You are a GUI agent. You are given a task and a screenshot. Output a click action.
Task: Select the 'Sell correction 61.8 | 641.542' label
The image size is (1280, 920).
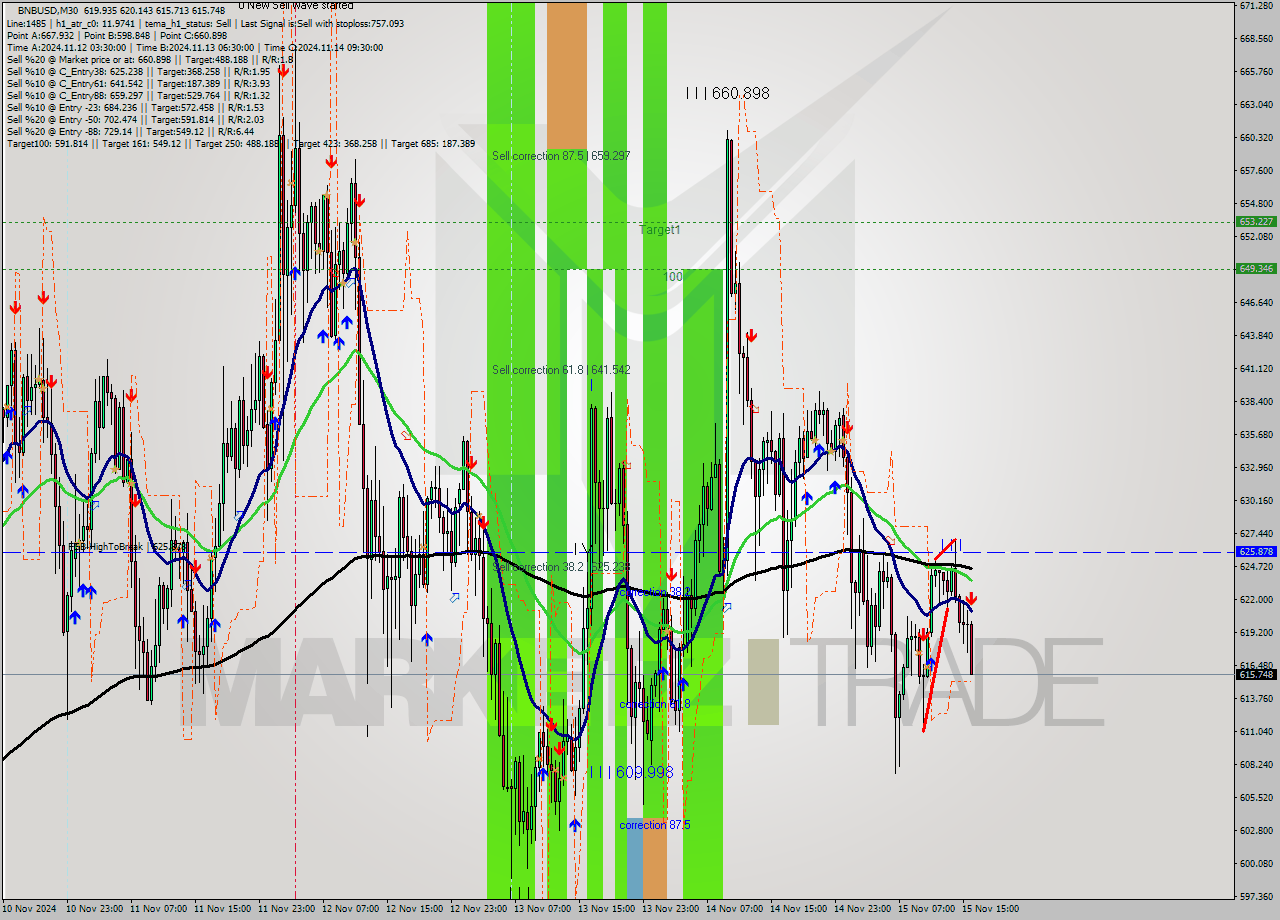[561, 370]
